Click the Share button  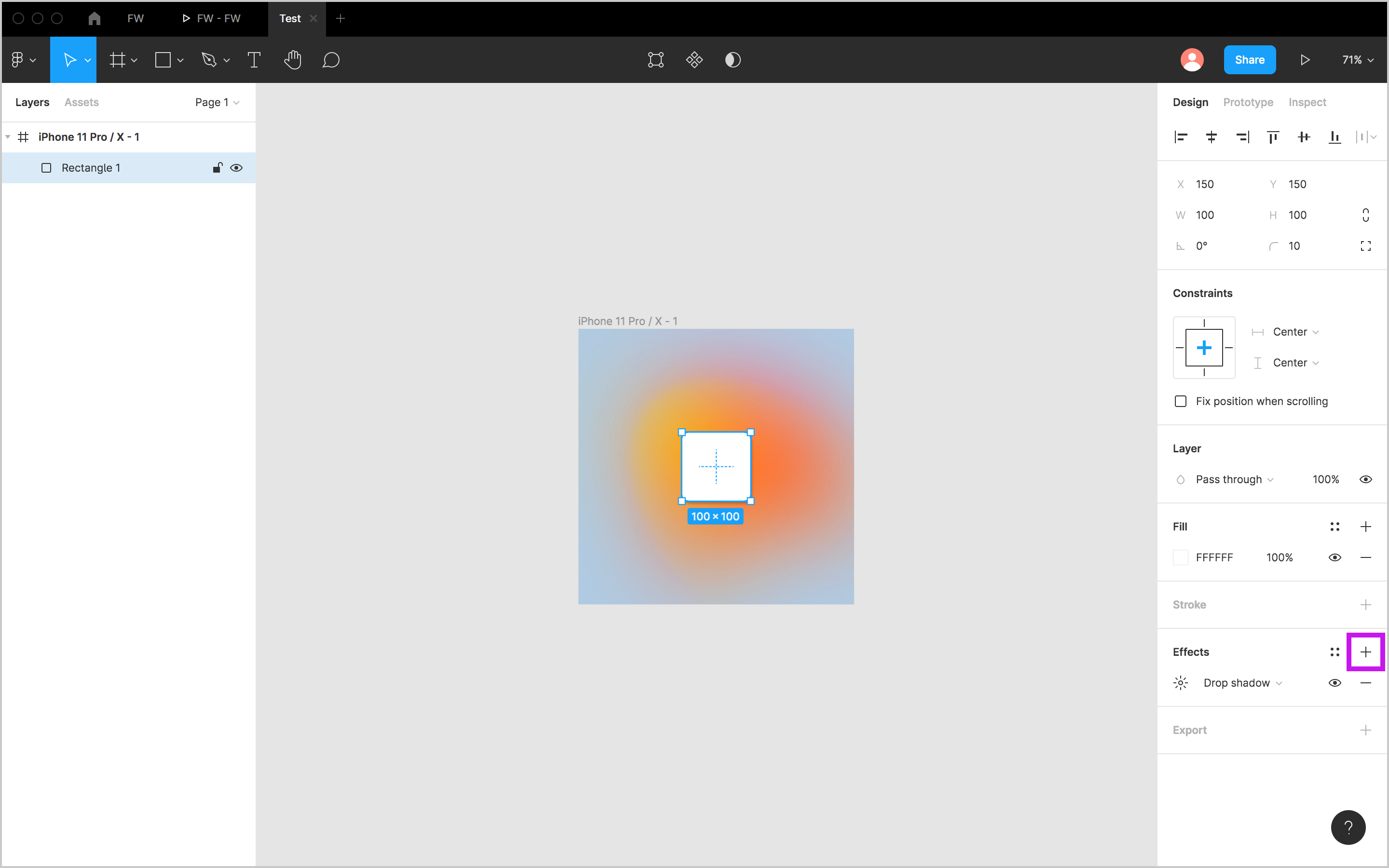(x=1250, y=60)
